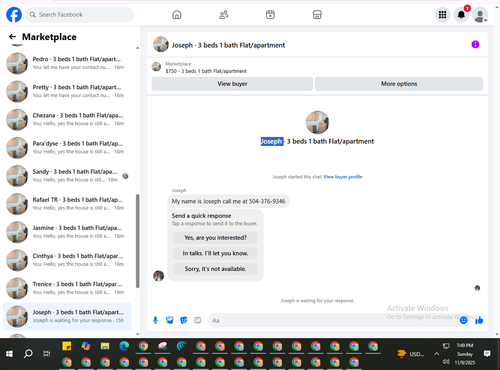Open the account profile menu

tap(480, 15)
